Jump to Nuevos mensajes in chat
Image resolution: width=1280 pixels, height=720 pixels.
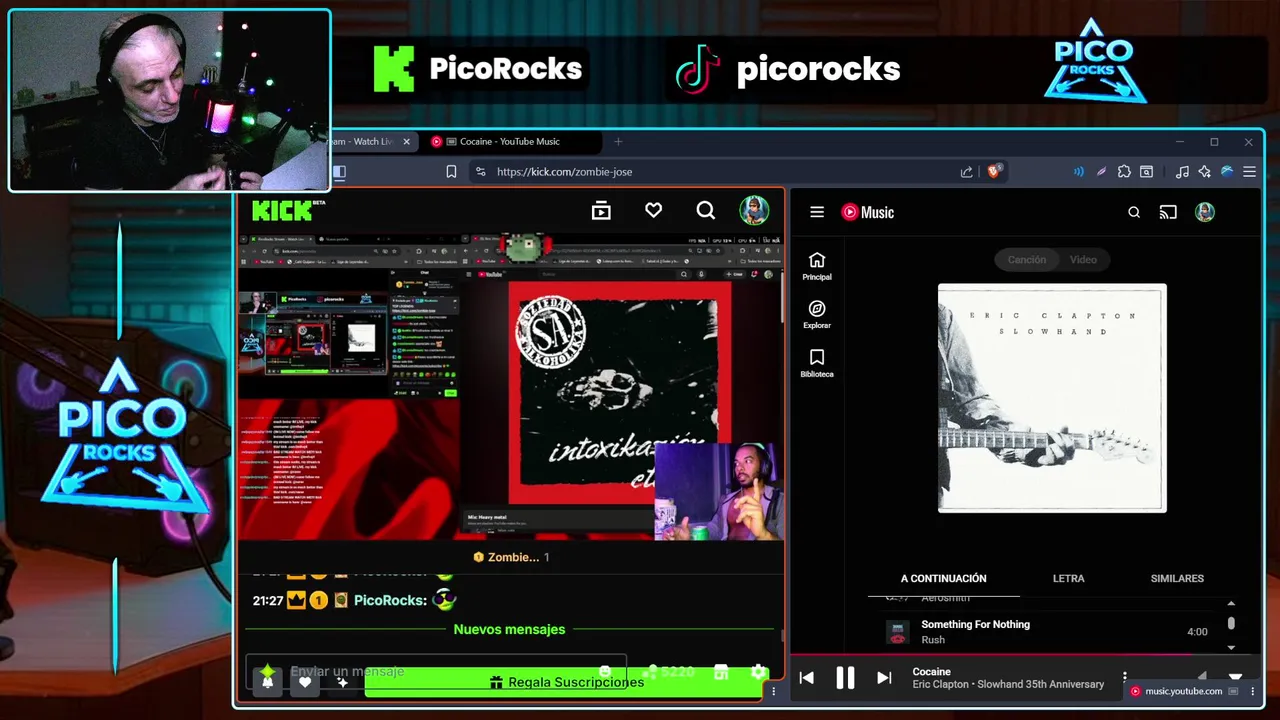point(509,629)
